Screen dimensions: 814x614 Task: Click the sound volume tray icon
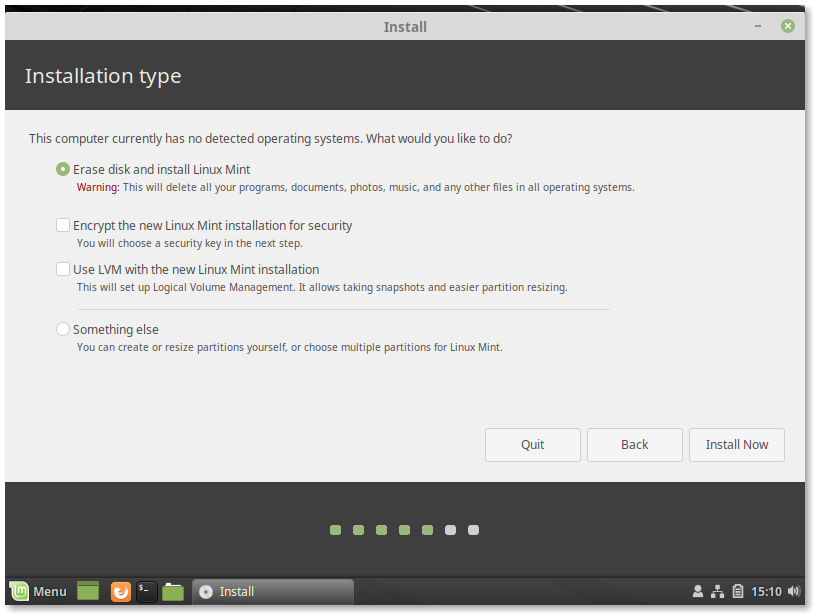[x=794, y=591]
